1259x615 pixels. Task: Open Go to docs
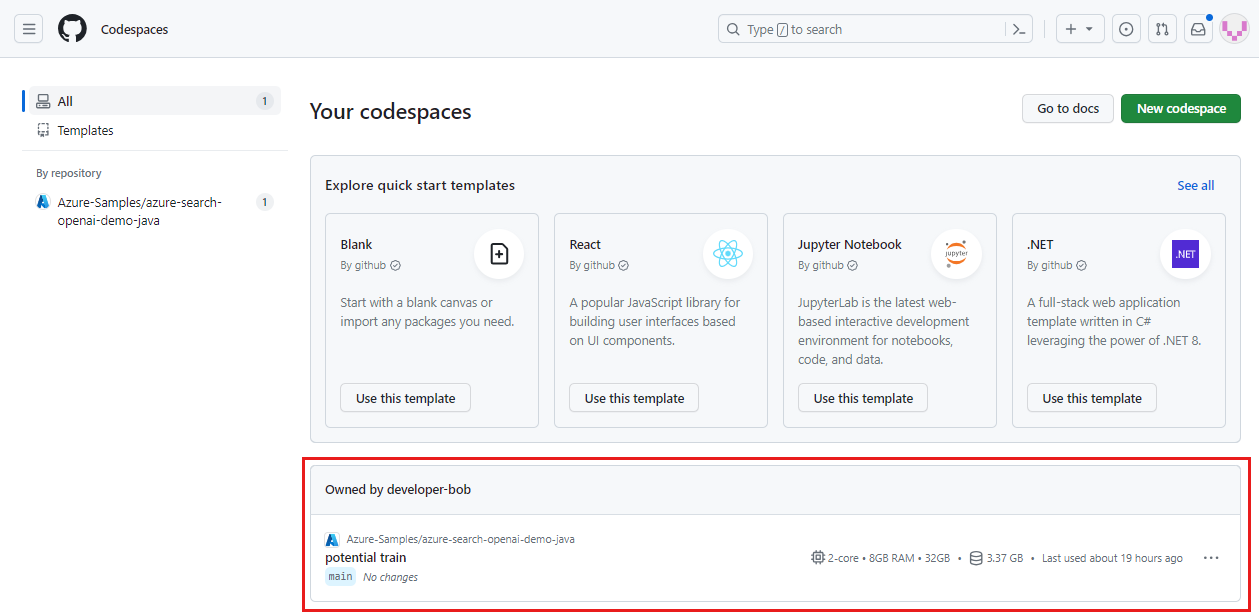click(x=1067, y=108)
